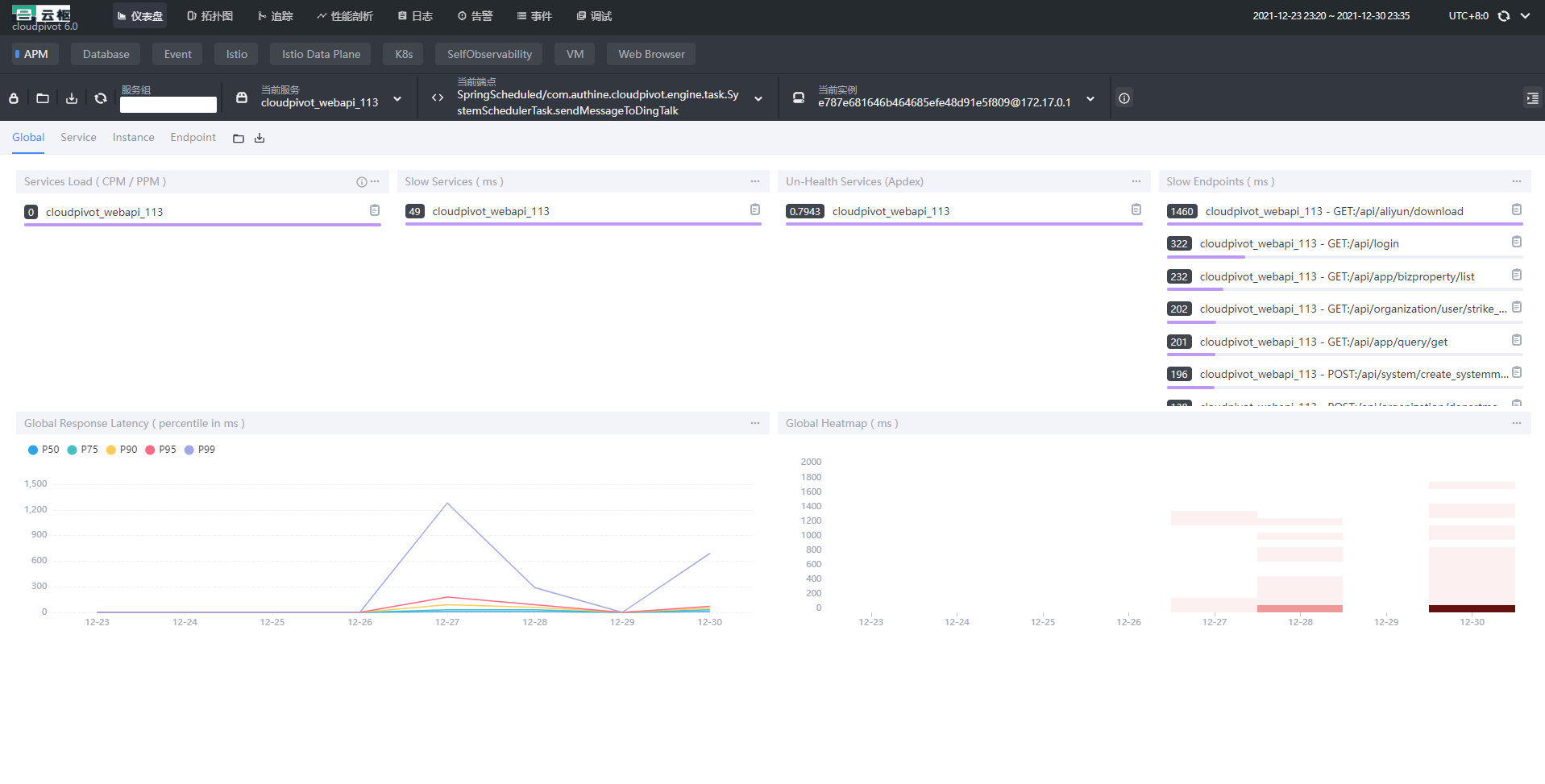1545x784 pixels.
Task: Open the 追踪 trace menu
Action: pyautogui.click(x=275, y=16)
